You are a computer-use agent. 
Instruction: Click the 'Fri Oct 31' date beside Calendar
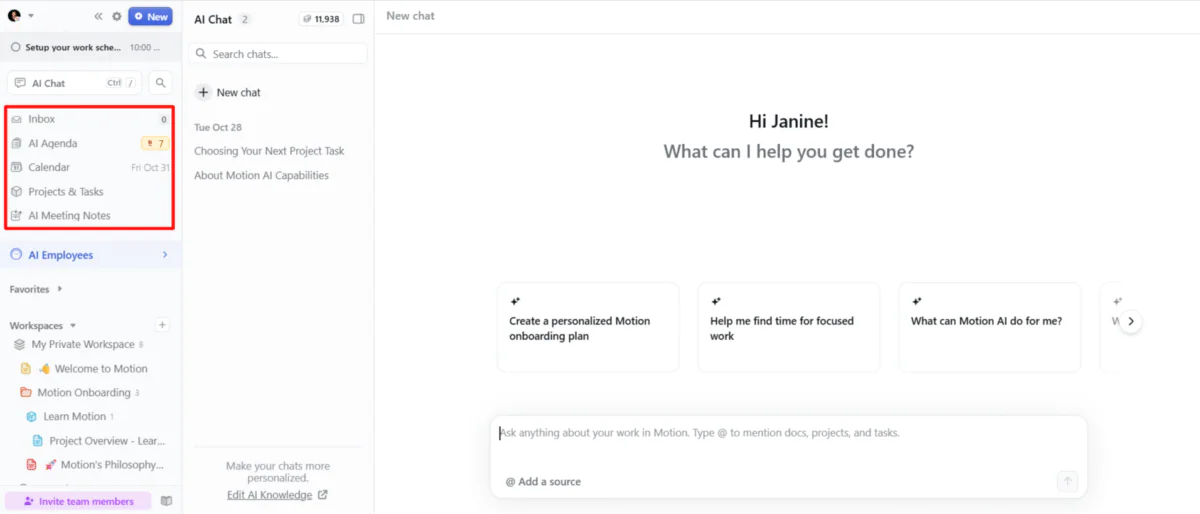point(150,167)
